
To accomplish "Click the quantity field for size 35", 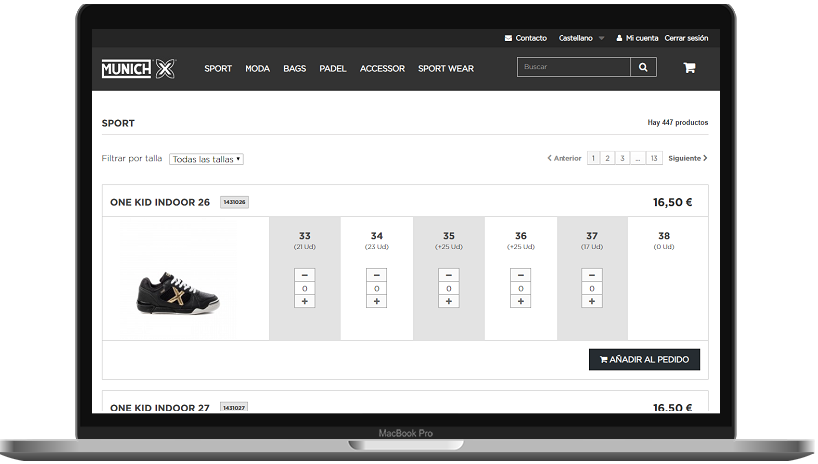I will [x=449, y=288].
